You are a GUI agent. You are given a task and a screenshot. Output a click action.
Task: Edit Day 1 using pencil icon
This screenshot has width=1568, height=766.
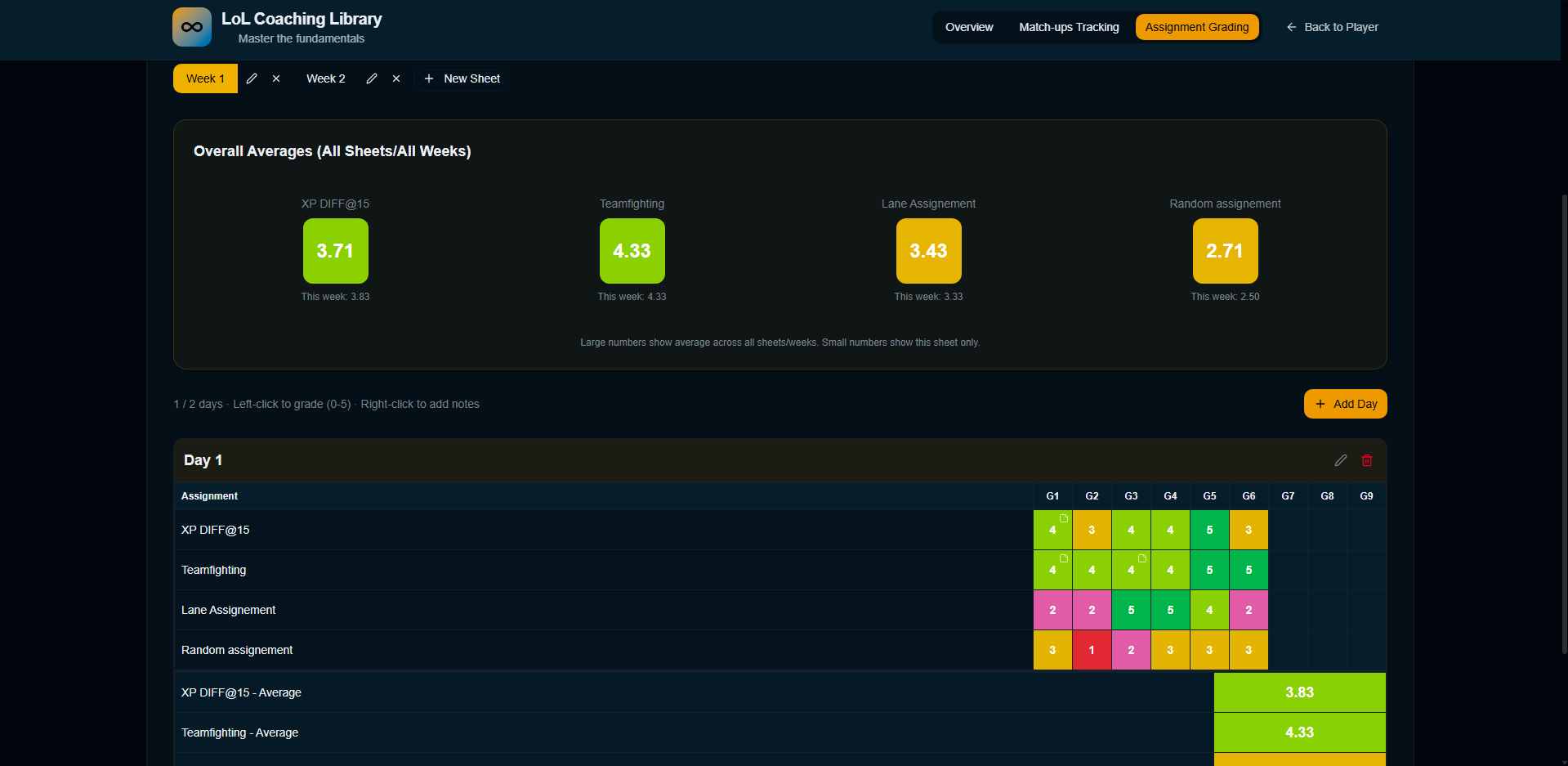(x=1341, y=460)
